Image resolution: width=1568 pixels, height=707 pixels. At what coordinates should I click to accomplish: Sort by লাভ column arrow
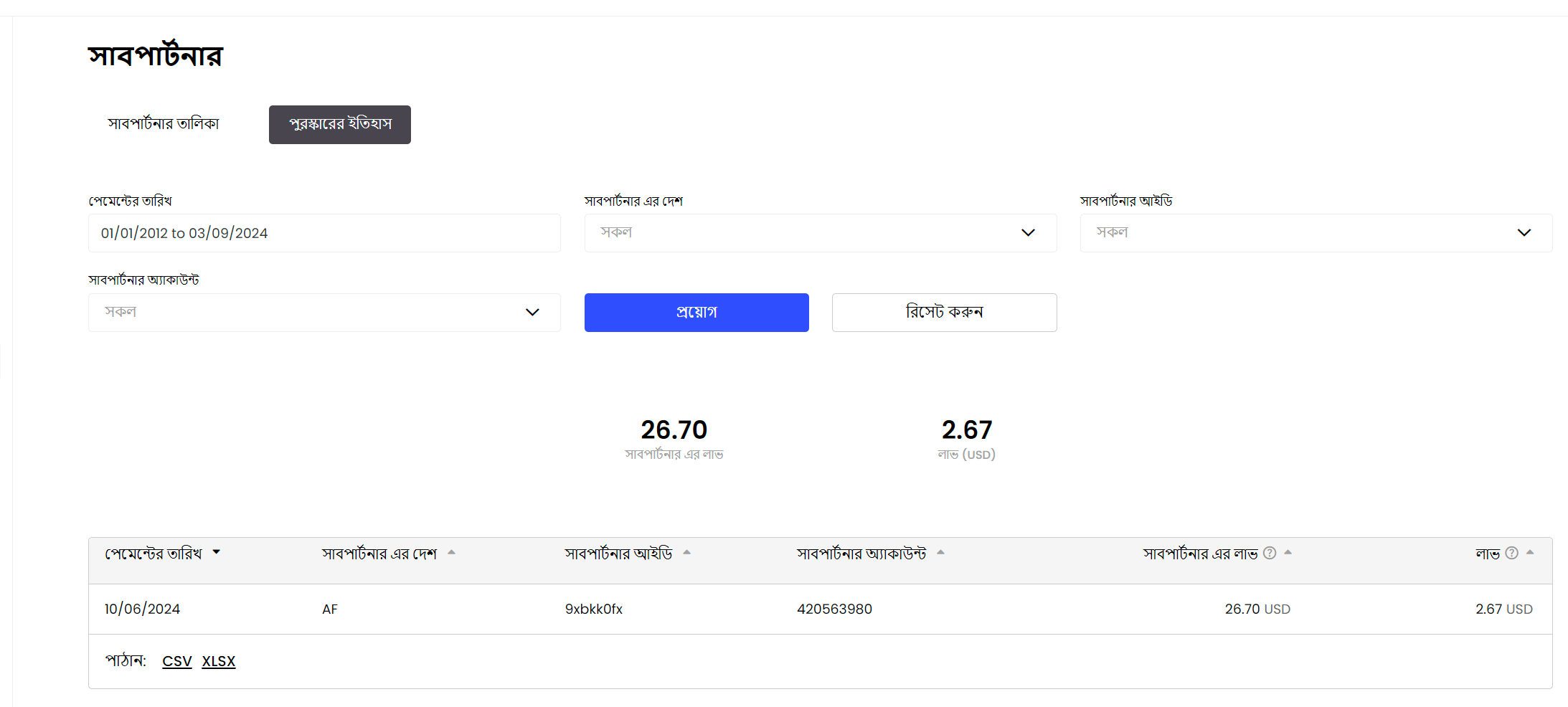click(1530, 552)
